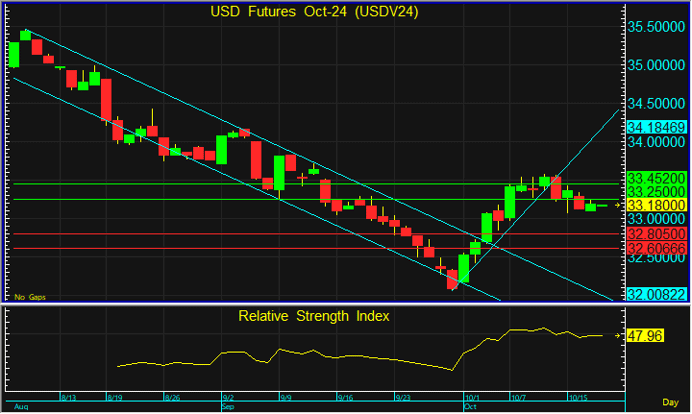Select the green 33.45200 resistance price label

[x=653, y=178]
